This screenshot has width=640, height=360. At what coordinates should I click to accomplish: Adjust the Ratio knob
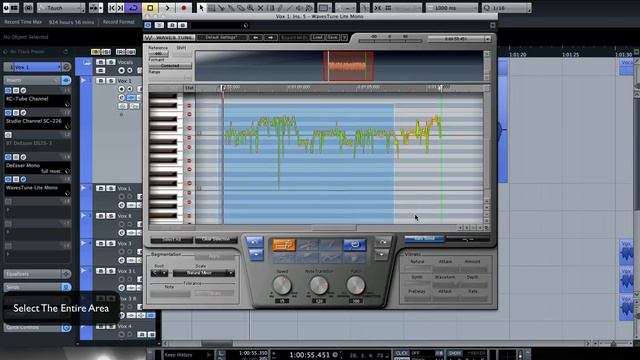coord(356,285)
